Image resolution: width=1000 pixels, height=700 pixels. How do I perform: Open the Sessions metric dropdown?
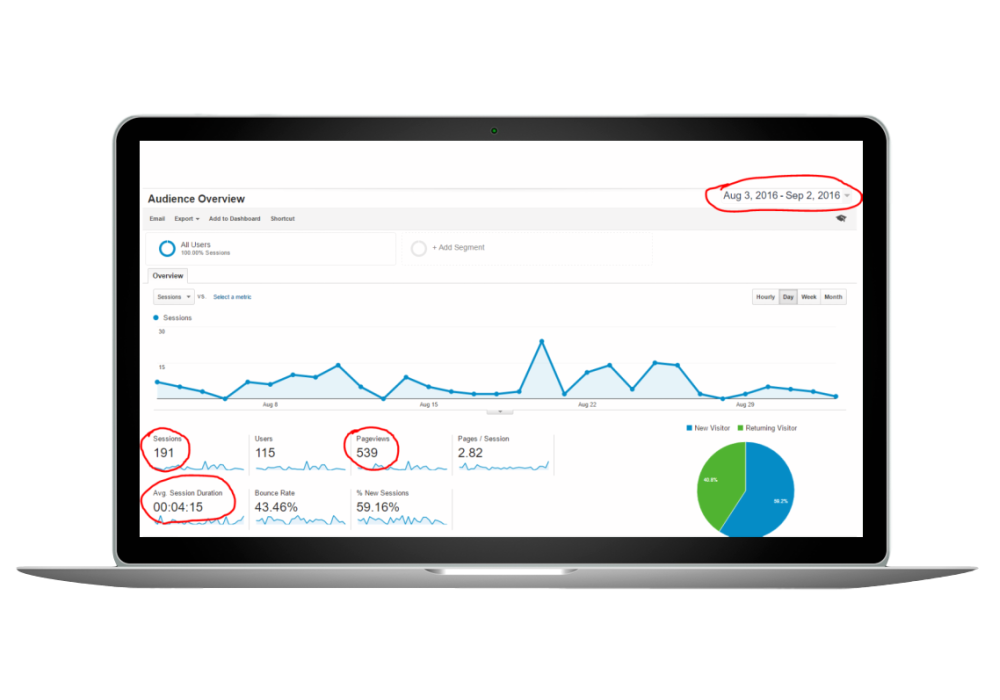click(173, 296)
